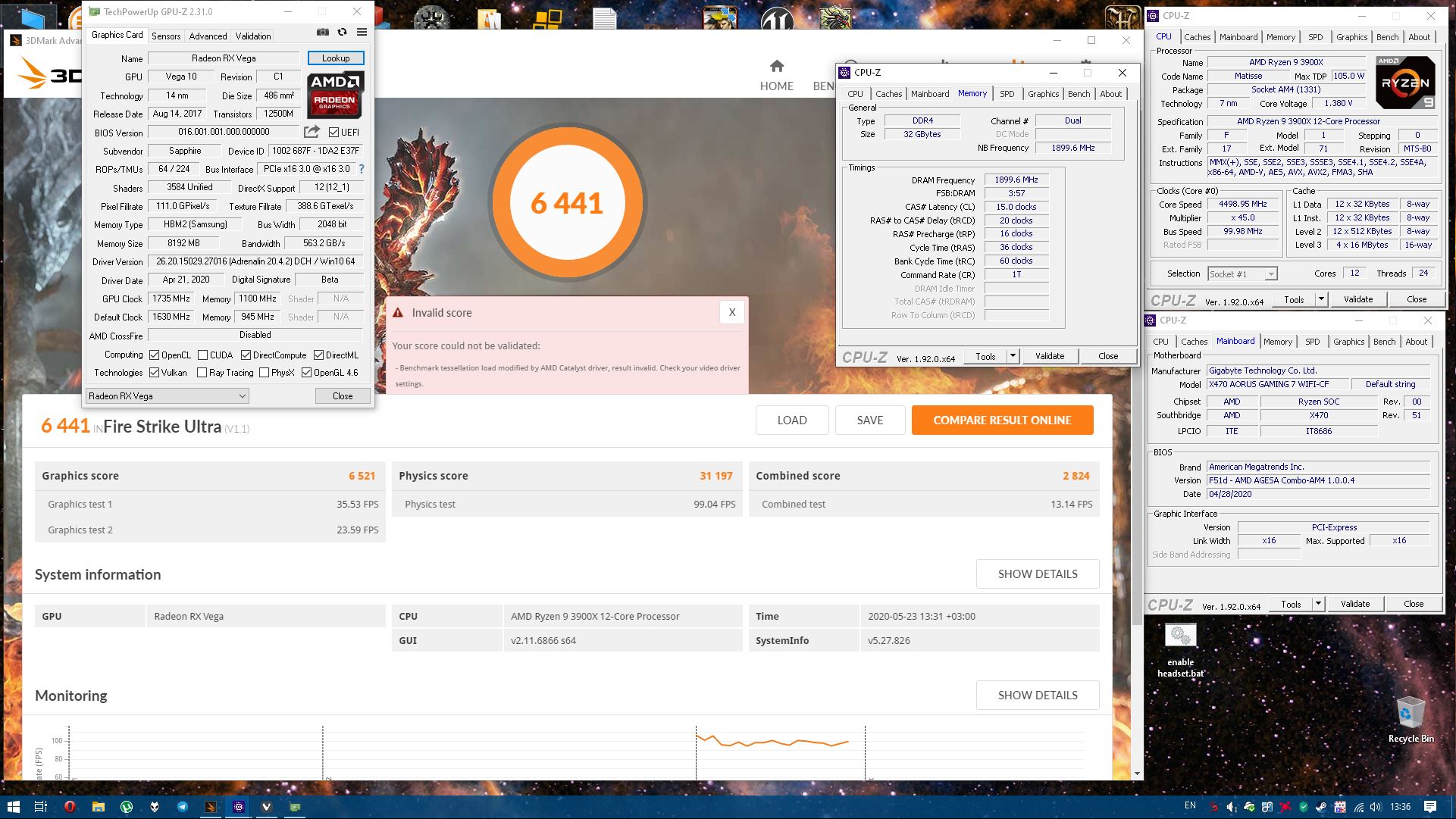
Task: Open the Radeon RX Vega GPU selector dropdown
Action: point(167,395)
